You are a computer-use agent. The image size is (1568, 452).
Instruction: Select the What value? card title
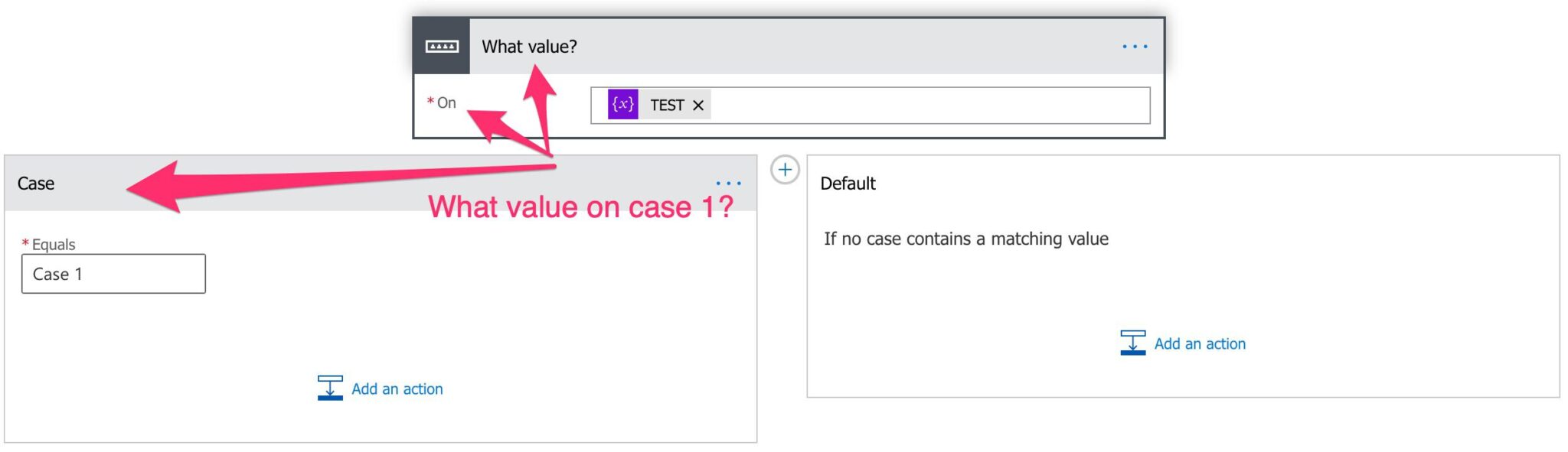(x=529, y=47)
